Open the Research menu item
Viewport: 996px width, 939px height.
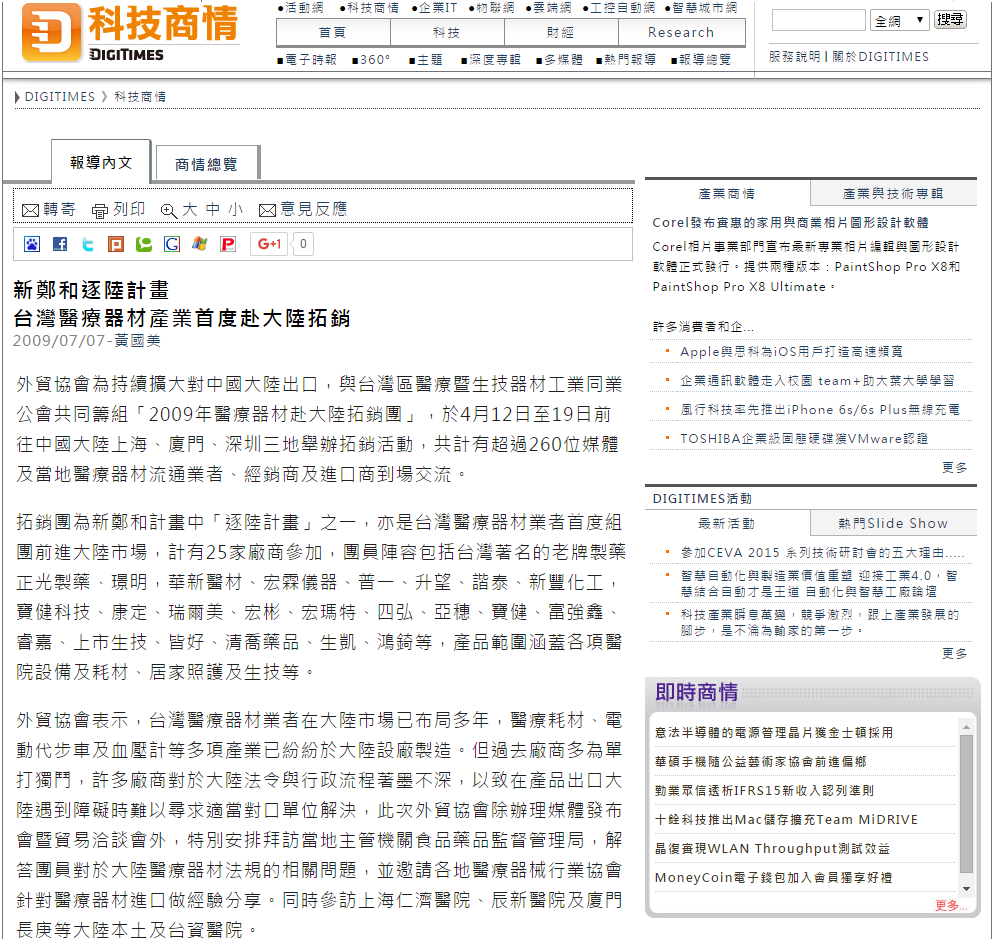[x=680, y=32]
